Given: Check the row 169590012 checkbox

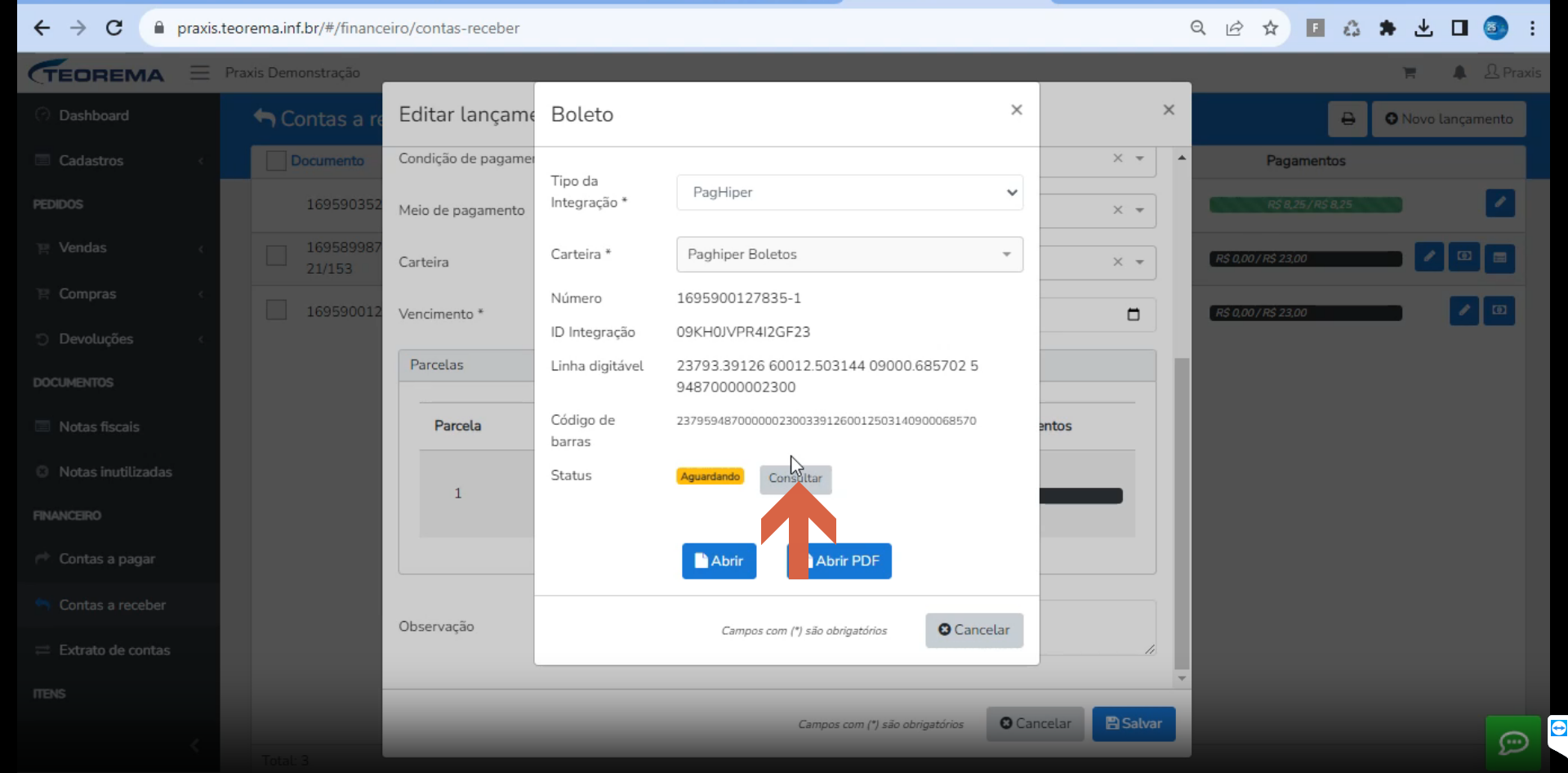Looking at the screenshot, I should 276,310.
